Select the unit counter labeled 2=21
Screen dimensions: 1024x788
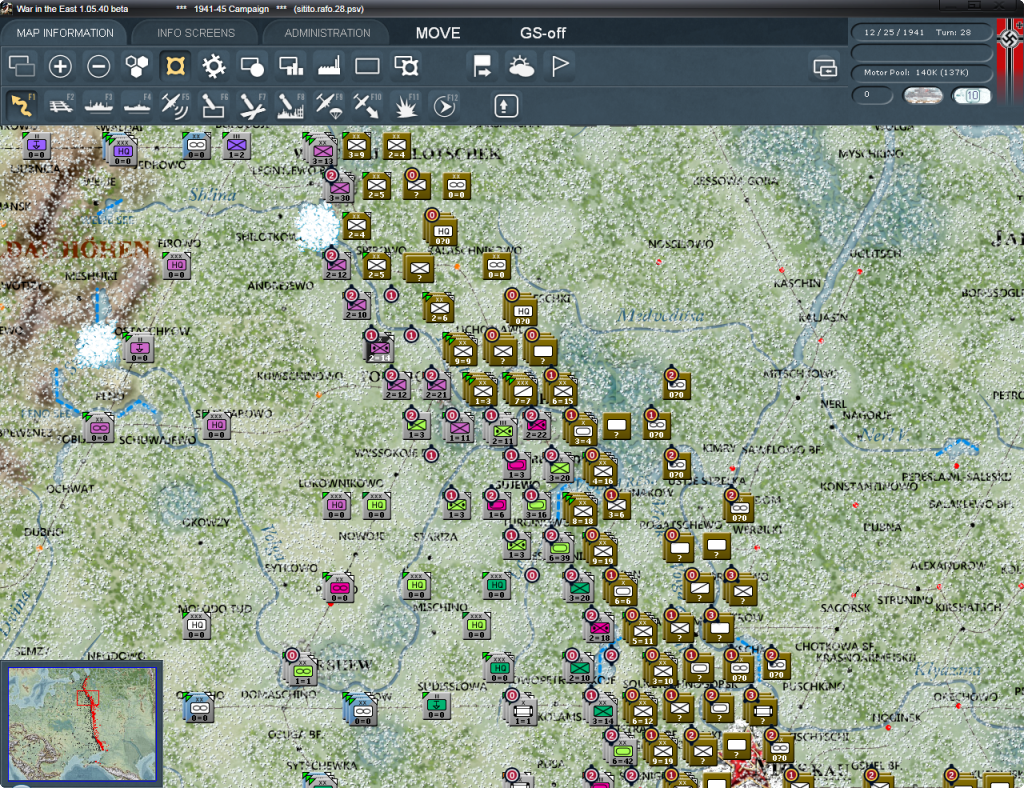(436, 386)
